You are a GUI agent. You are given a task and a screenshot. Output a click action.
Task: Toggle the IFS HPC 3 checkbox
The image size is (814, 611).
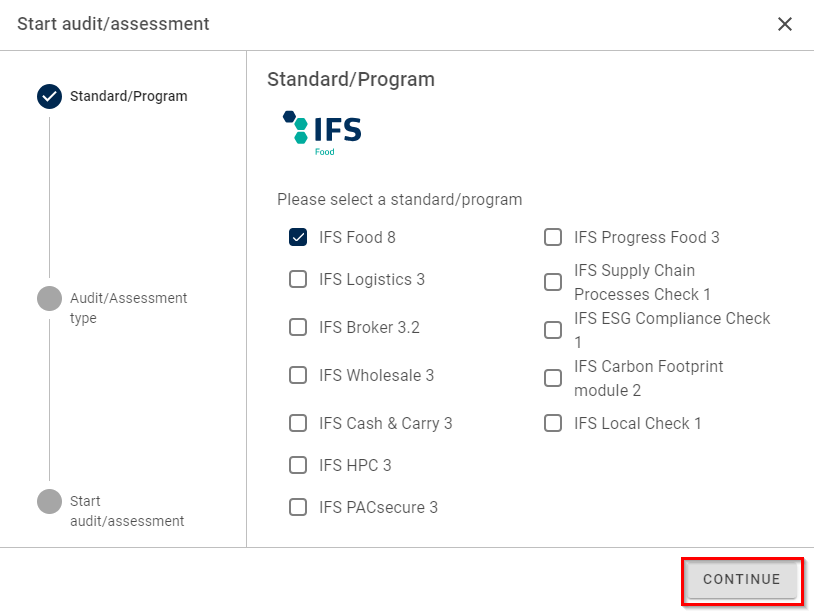(298, 465)
